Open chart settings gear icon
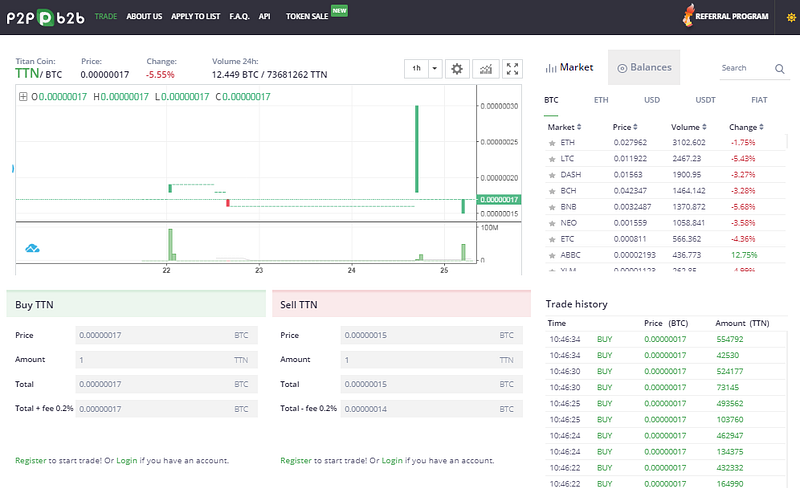This screenshot has width=800, height=488. tap(457, 68)
